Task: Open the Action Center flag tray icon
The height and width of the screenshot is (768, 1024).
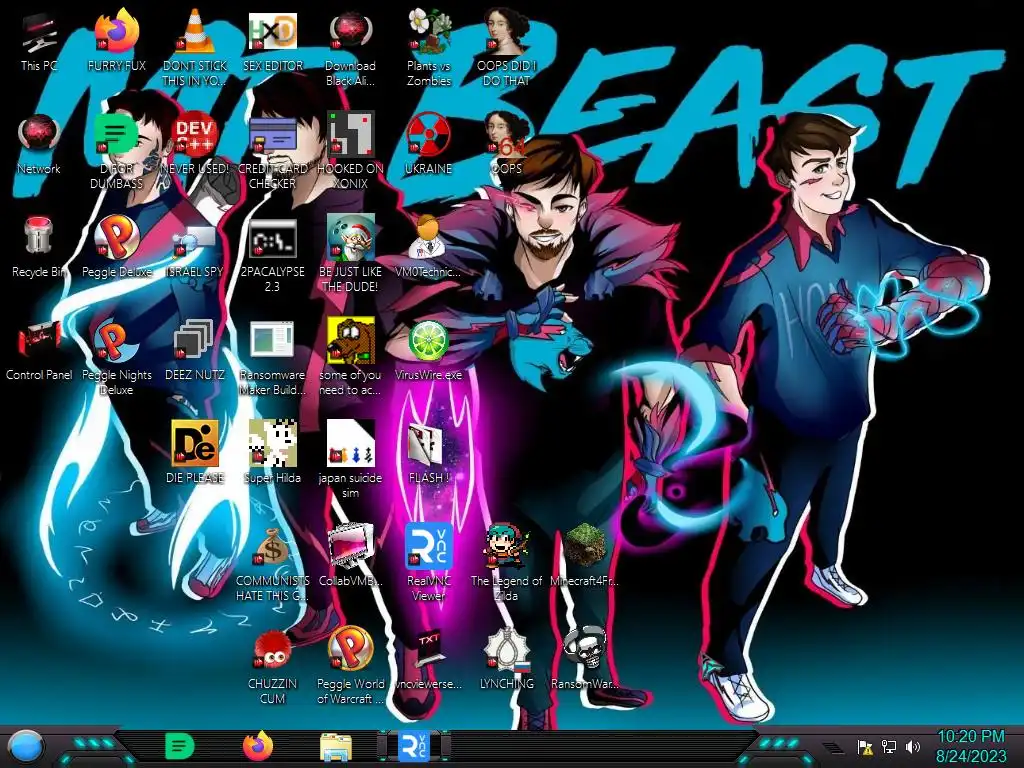Action: point(865,747)
